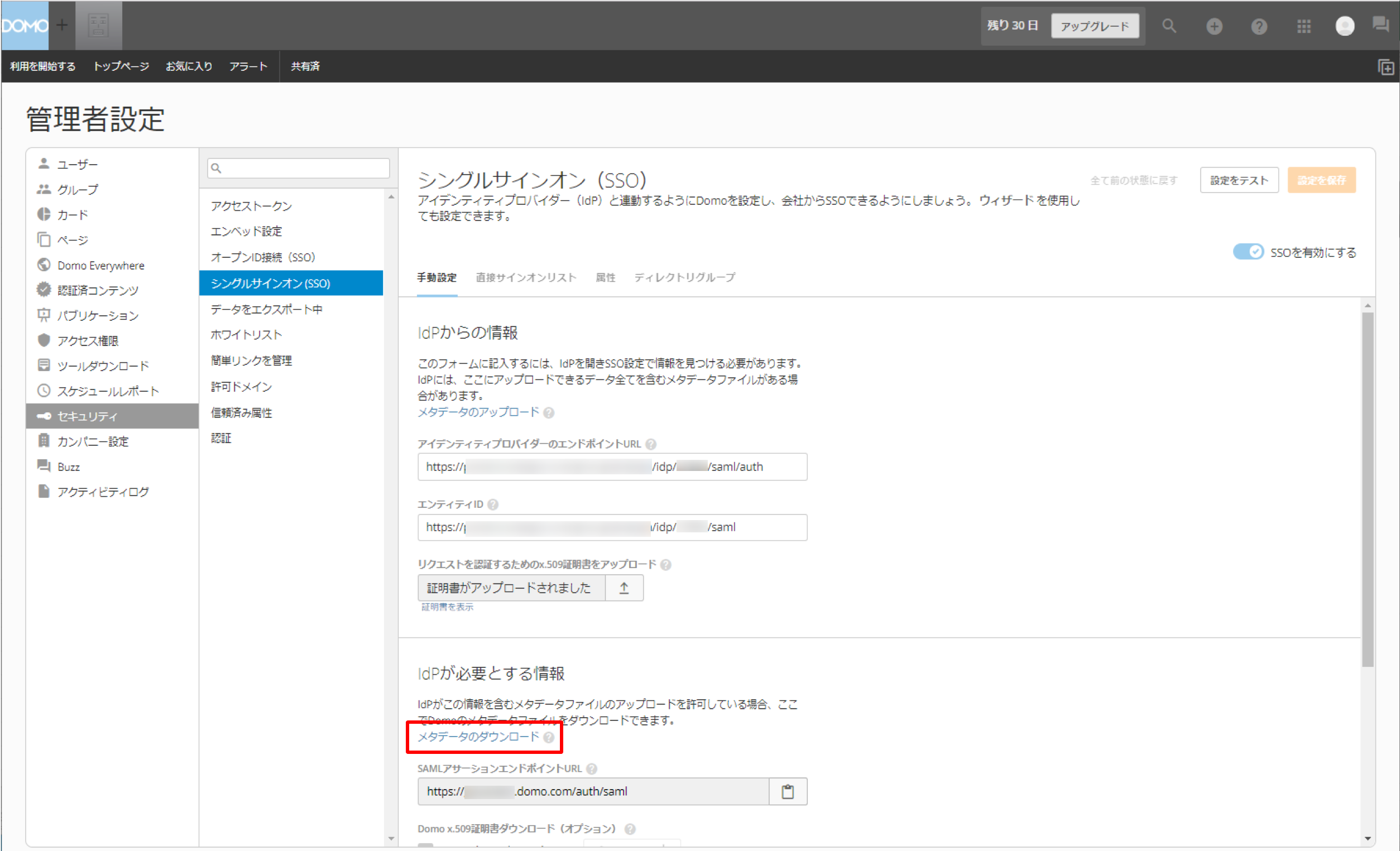Click the help icon next to x.509証明書をアップロード
This screenshot has height=851, width=1400.
pos(666,565)
